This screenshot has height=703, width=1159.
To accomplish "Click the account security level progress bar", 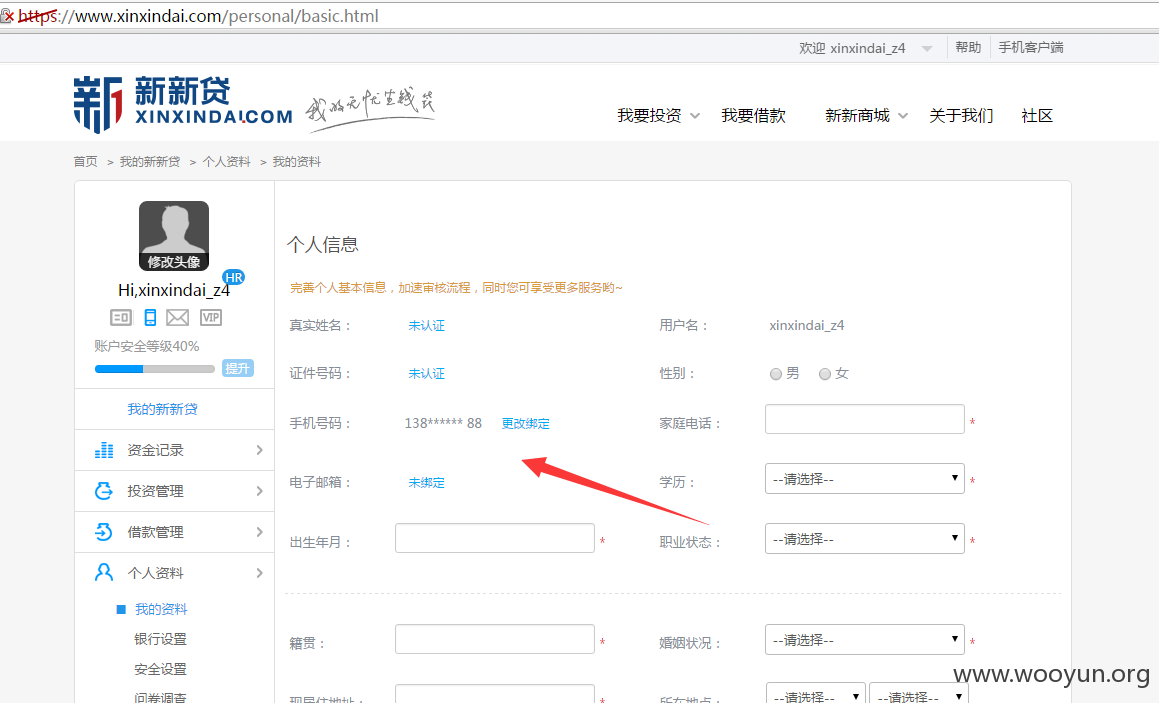I will (154, 369).
